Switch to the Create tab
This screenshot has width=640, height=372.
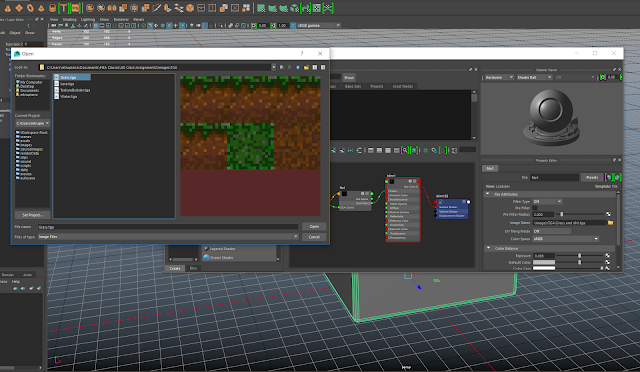tap(175, 268)
